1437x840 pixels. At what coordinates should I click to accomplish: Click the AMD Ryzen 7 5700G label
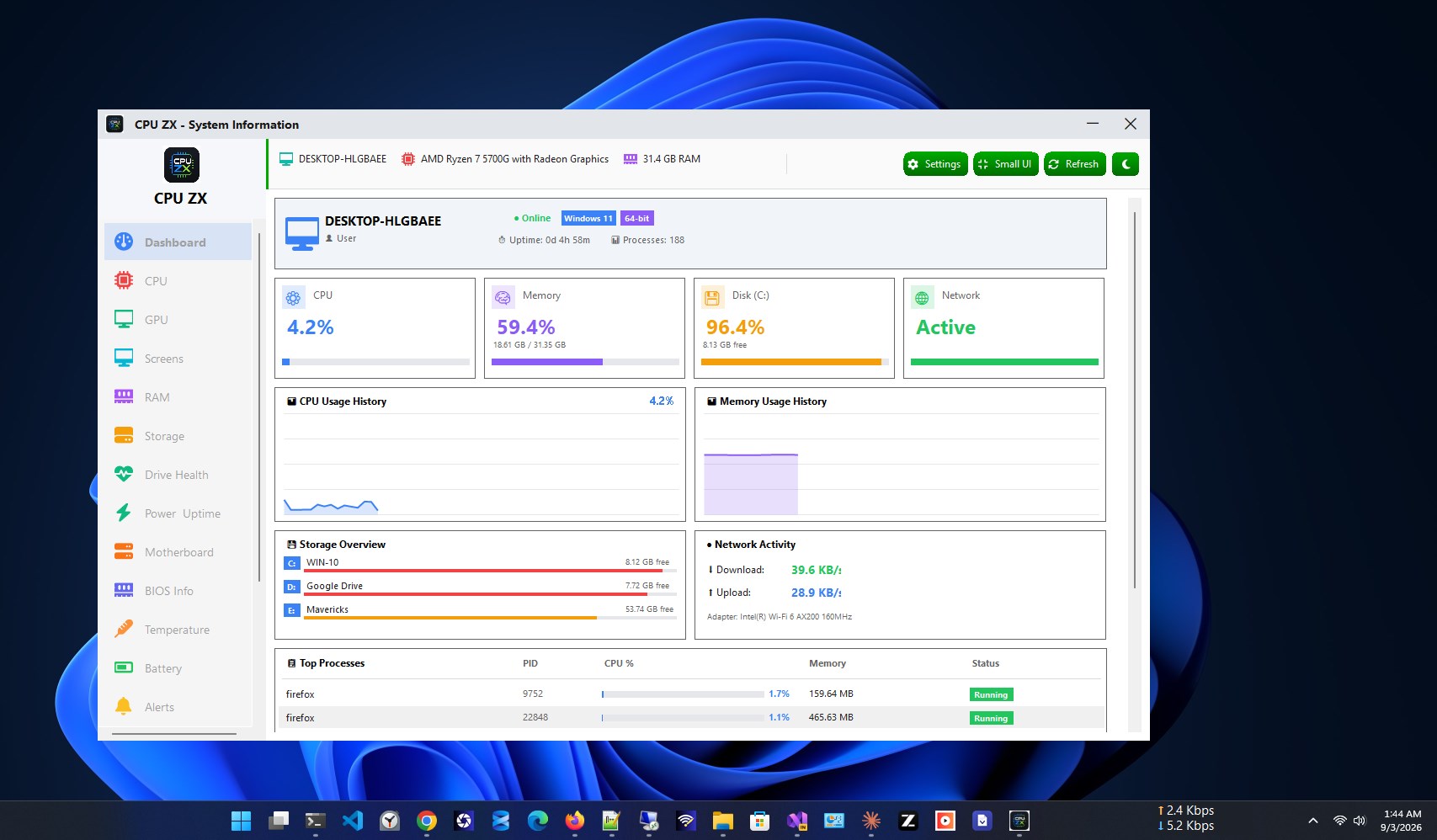(x=514, y=159)
